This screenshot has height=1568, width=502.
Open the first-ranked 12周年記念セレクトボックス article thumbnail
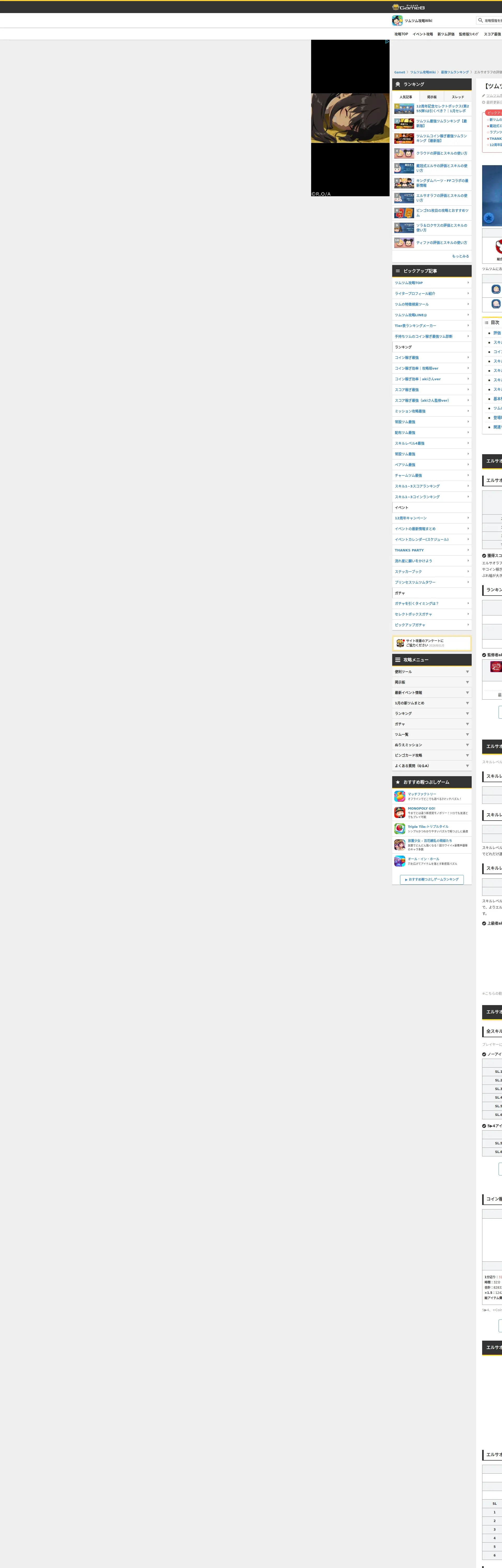[404, 109]
